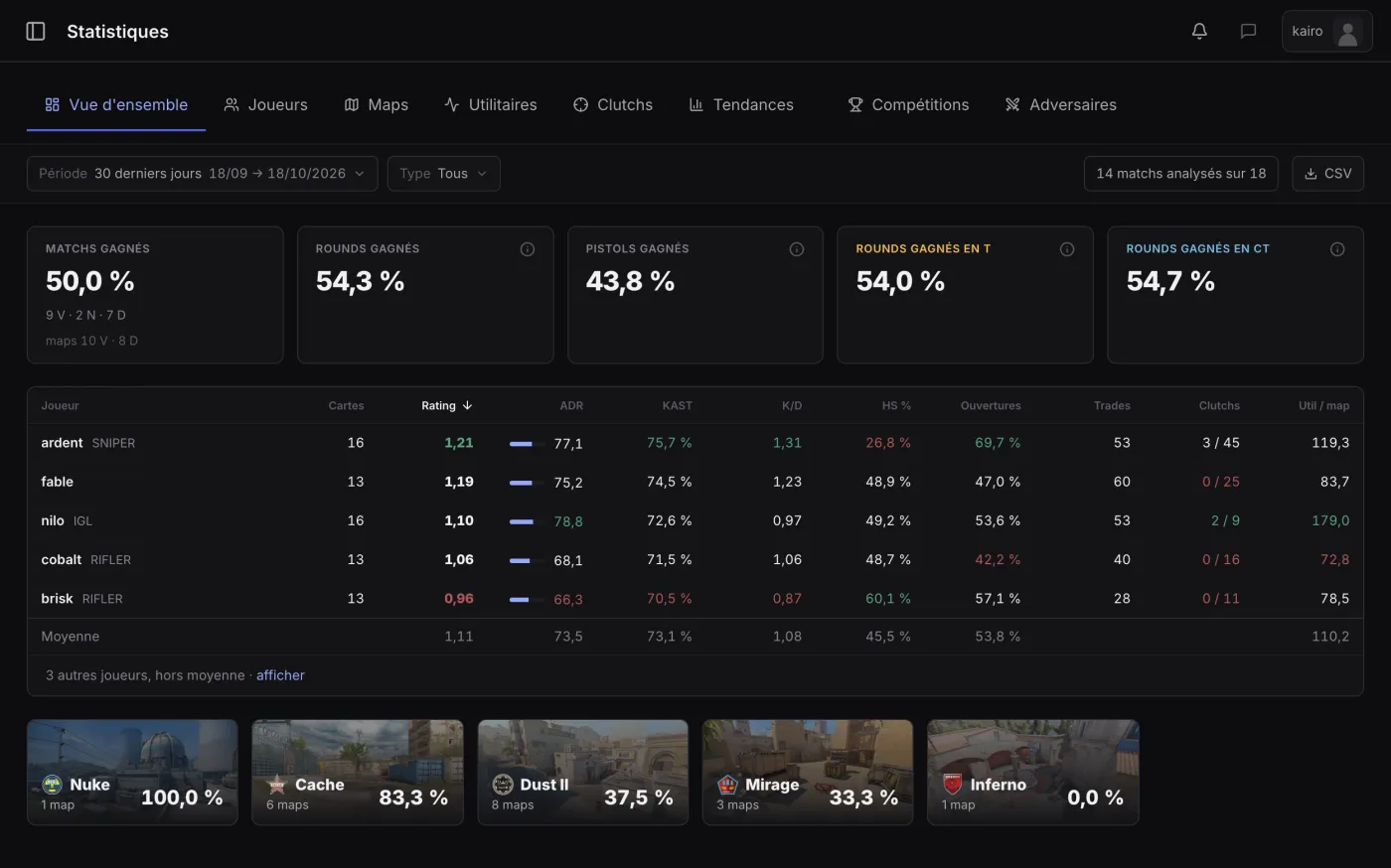This screenshot has height=868, width=1391.
Task: Show info for Rounds gagnés en CT
Action: tap(1336, 249)
